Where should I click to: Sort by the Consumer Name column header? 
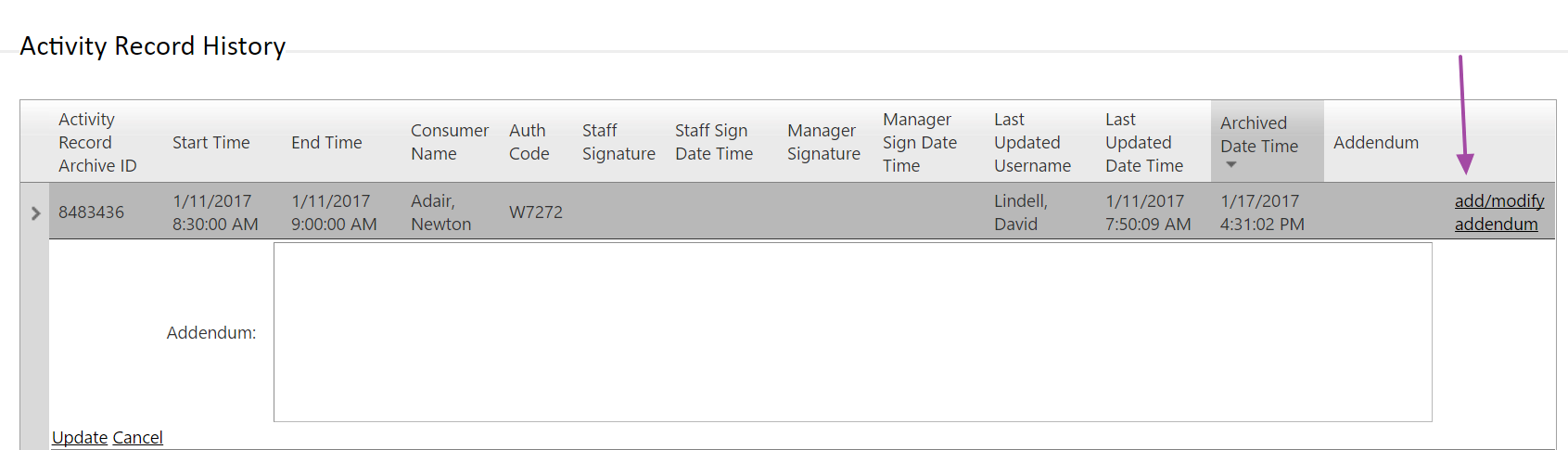[450, 143]
